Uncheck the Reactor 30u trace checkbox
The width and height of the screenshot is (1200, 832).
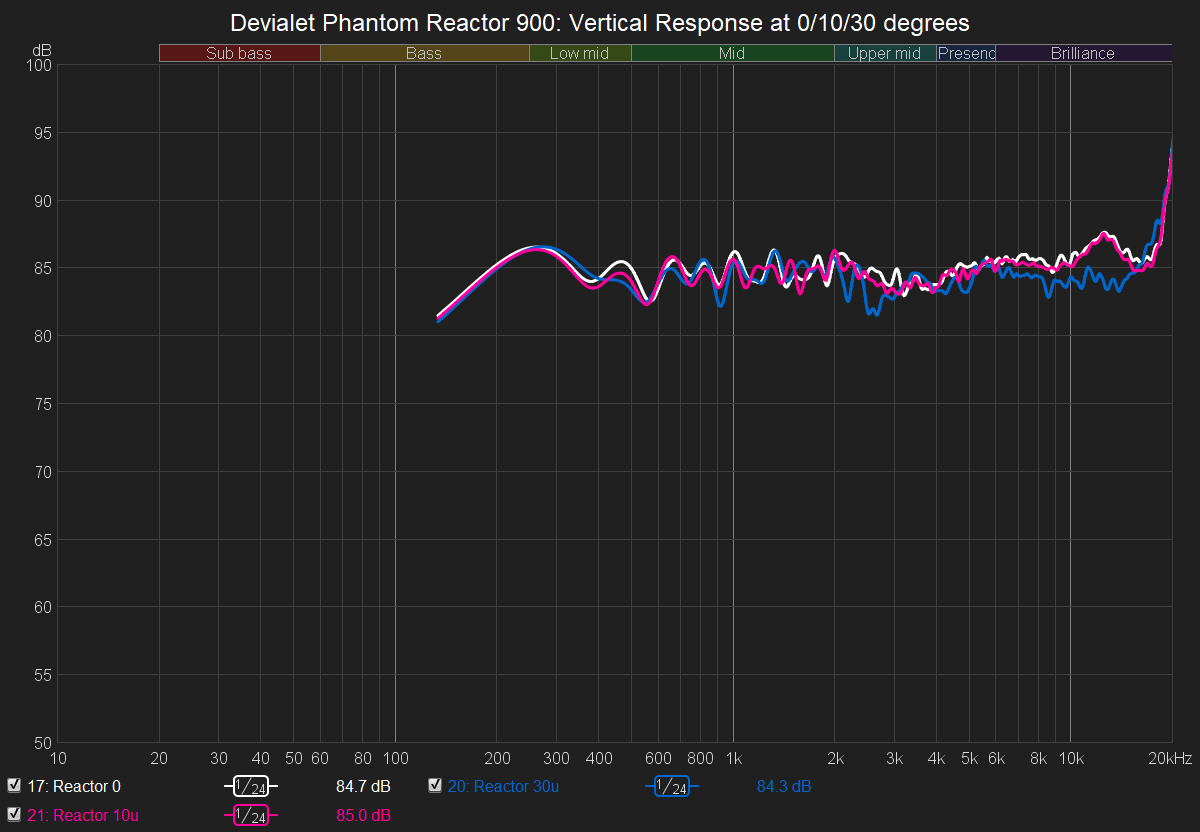[435, 786]
